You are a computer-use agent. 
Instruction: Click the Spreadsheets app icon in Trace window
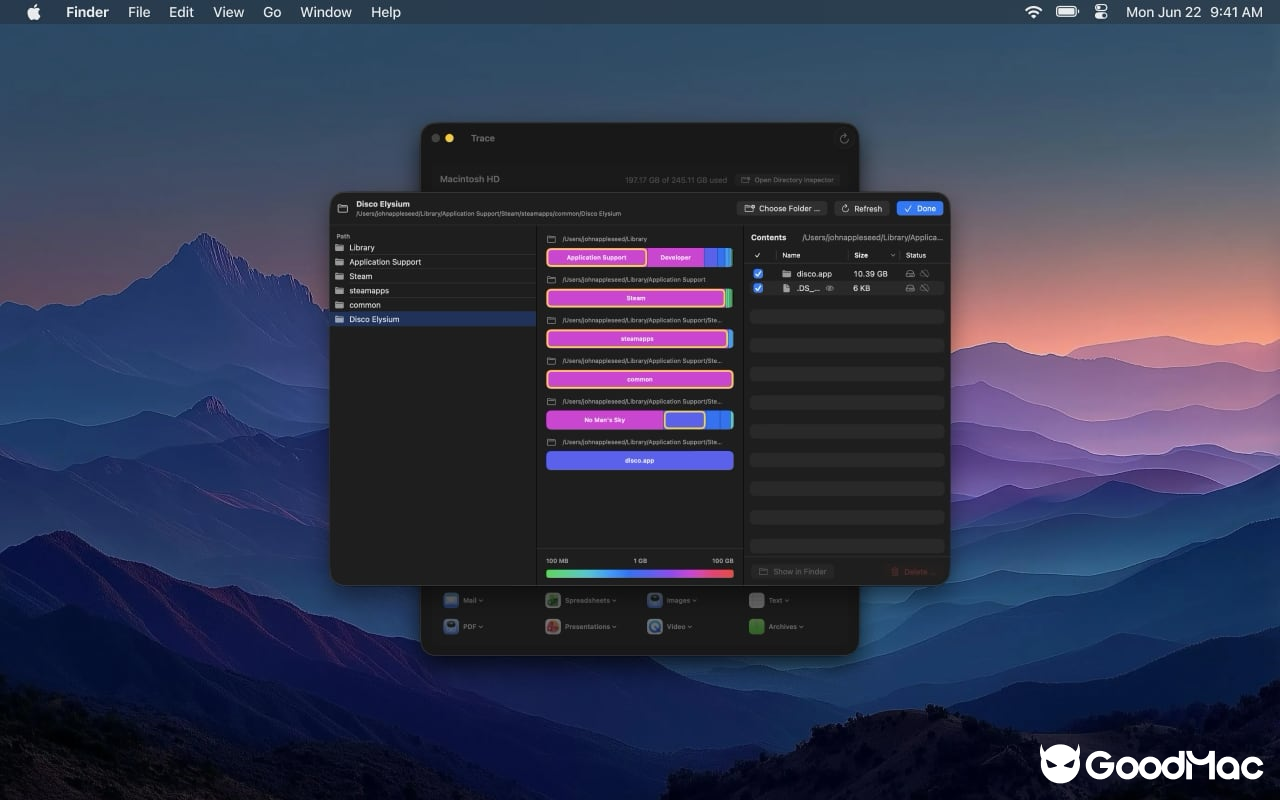[553, 600]
